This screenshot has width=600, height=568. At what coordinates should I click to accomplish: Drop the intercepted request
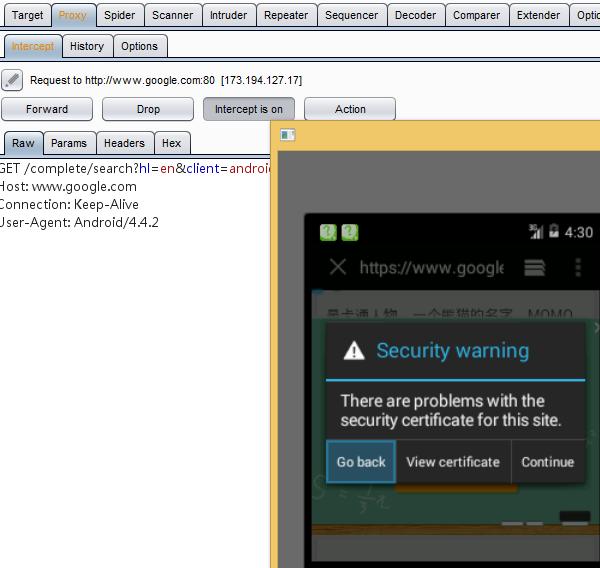pos(148,109)
